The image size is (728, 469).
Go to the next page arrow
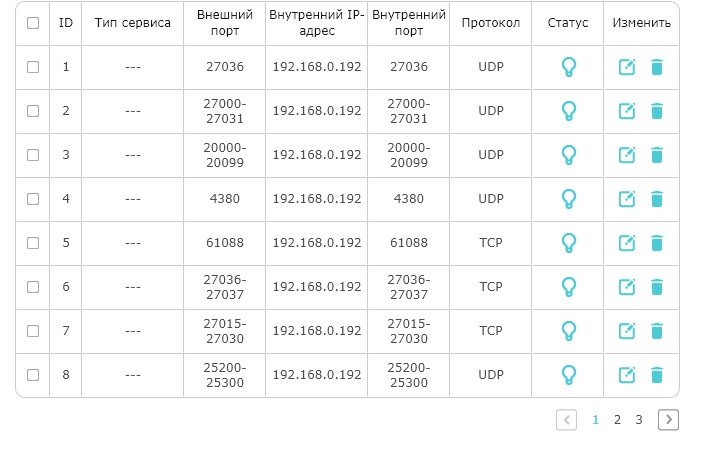pos(668,420)
